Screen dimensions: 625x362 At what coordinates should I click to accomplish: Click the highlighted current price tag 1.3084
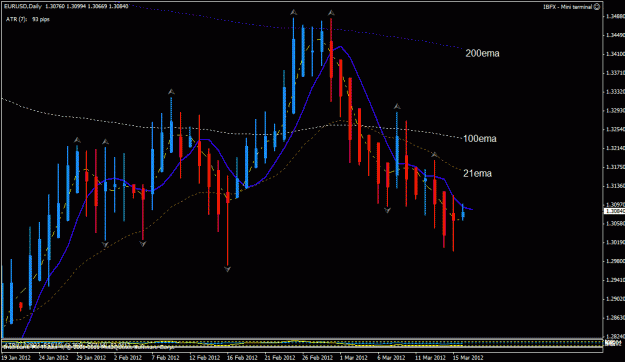(x=614, y=211)
